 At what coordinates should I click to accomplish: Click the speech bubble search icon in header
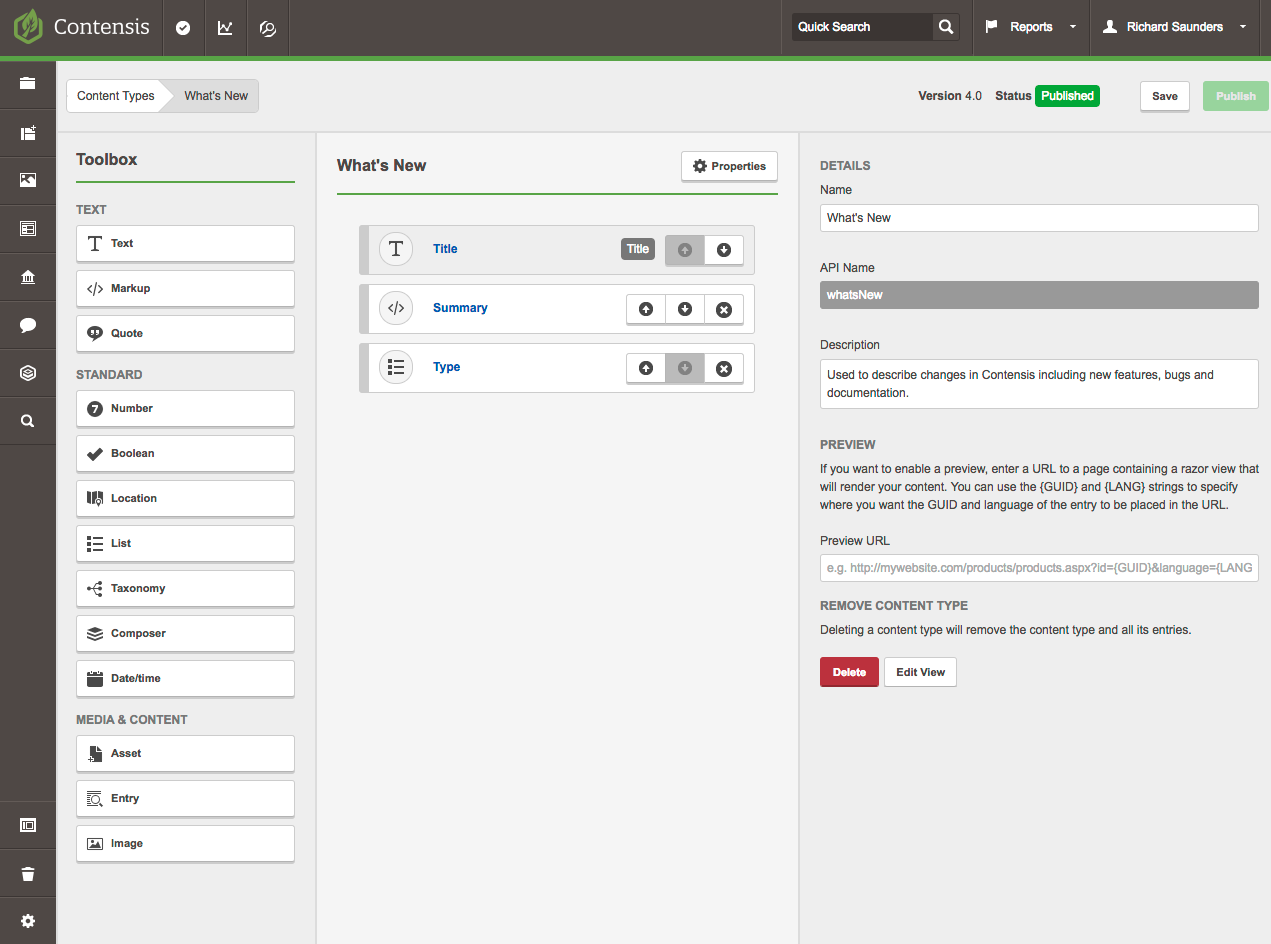tap(267, 28)
